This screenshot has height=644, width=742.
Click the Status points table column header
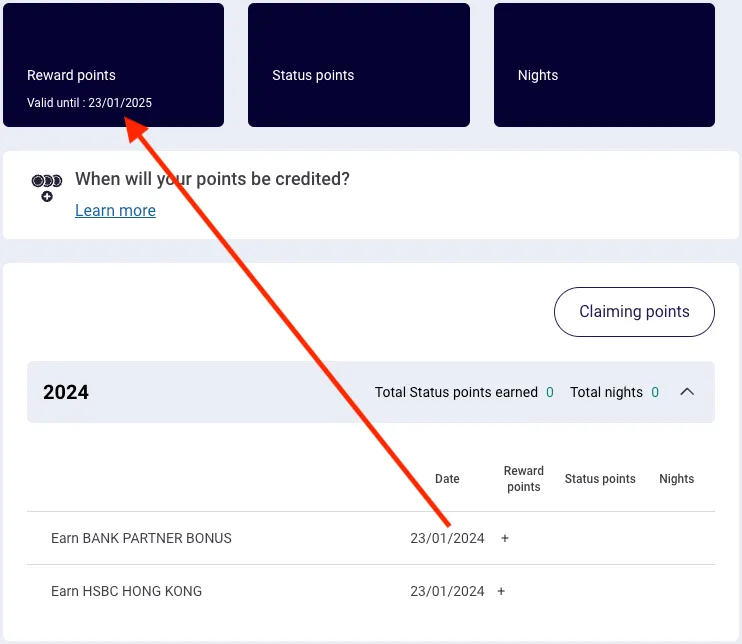click(600, 479)
